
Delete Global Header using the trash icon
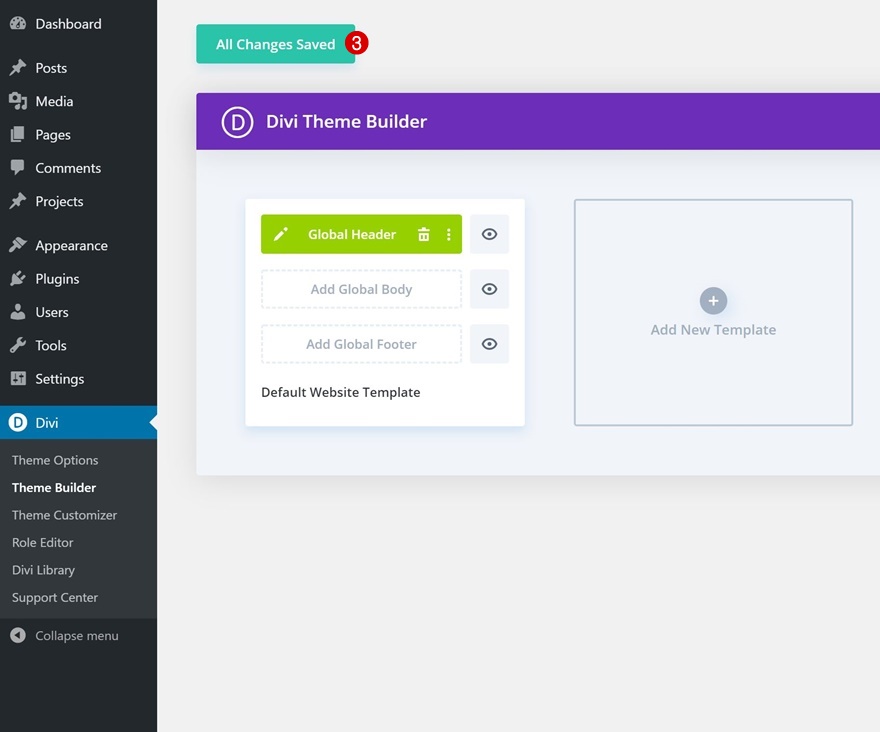pyautogui.click(x=424, y=234)
